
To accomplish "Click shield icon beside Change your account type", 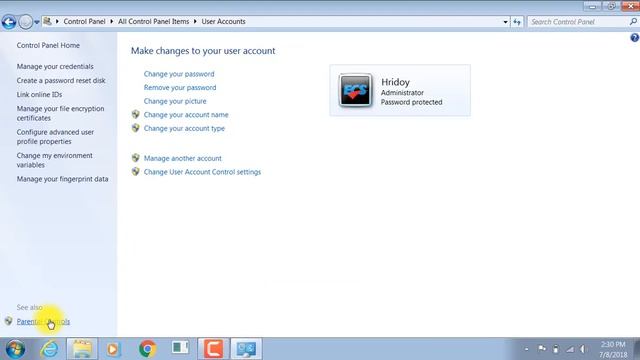I will [x=136, y=128].
